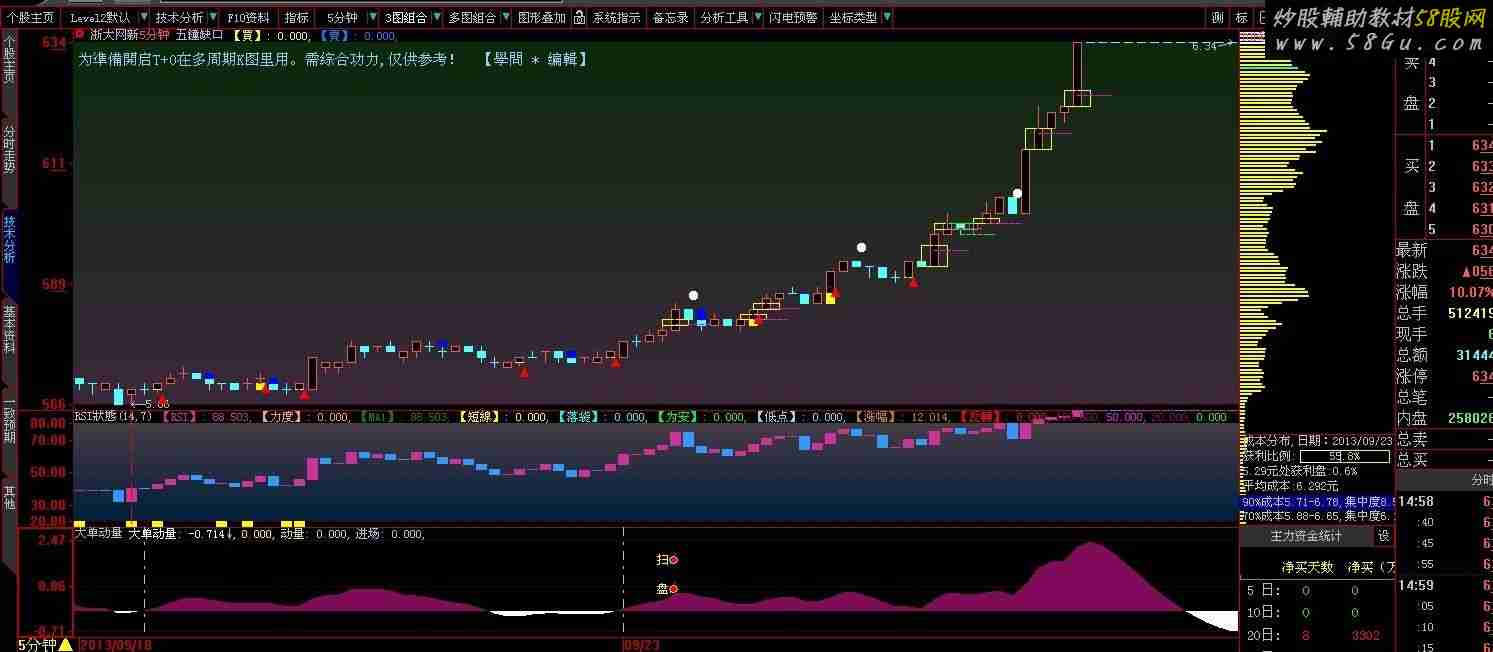This screenshot has height=652, width=1493.
Task: Click the 14:59 timestamp in trade list
Action: click(1416, 585)
